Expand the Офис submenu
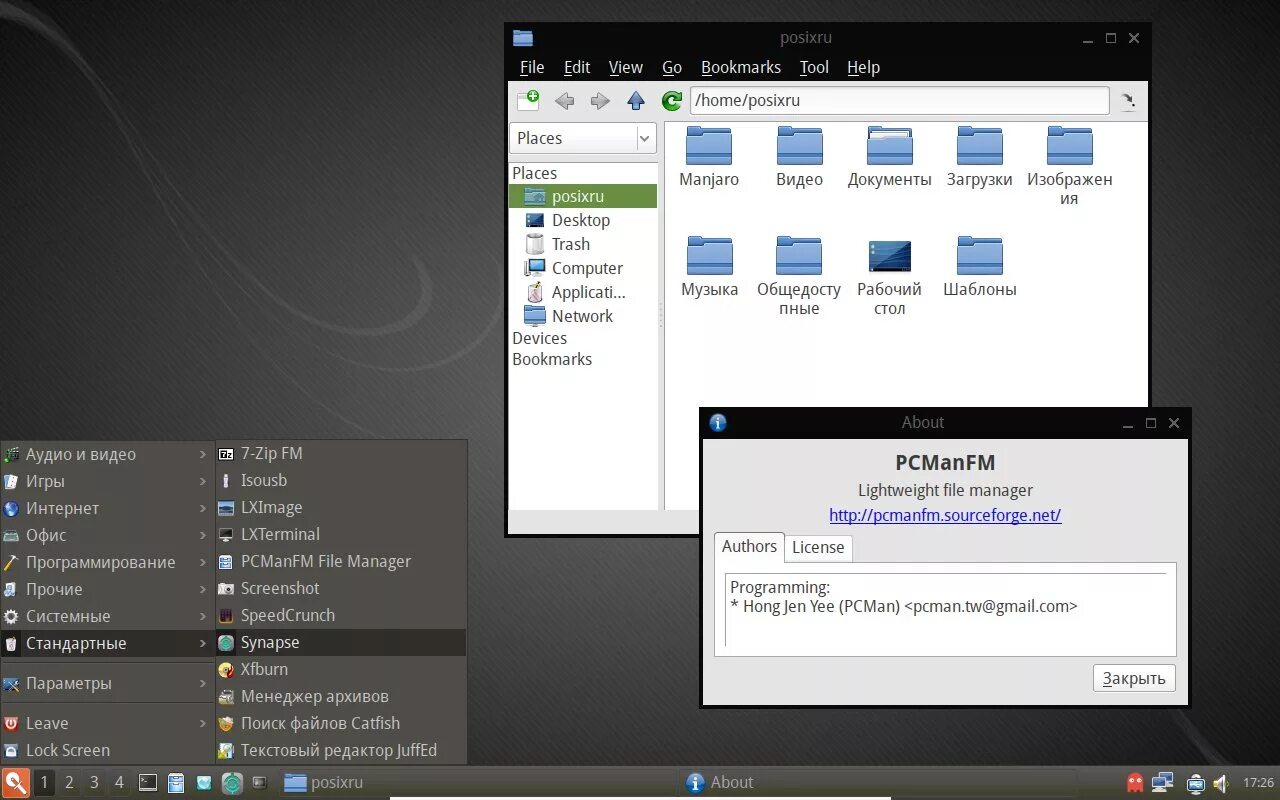 [x=109, y=535]
